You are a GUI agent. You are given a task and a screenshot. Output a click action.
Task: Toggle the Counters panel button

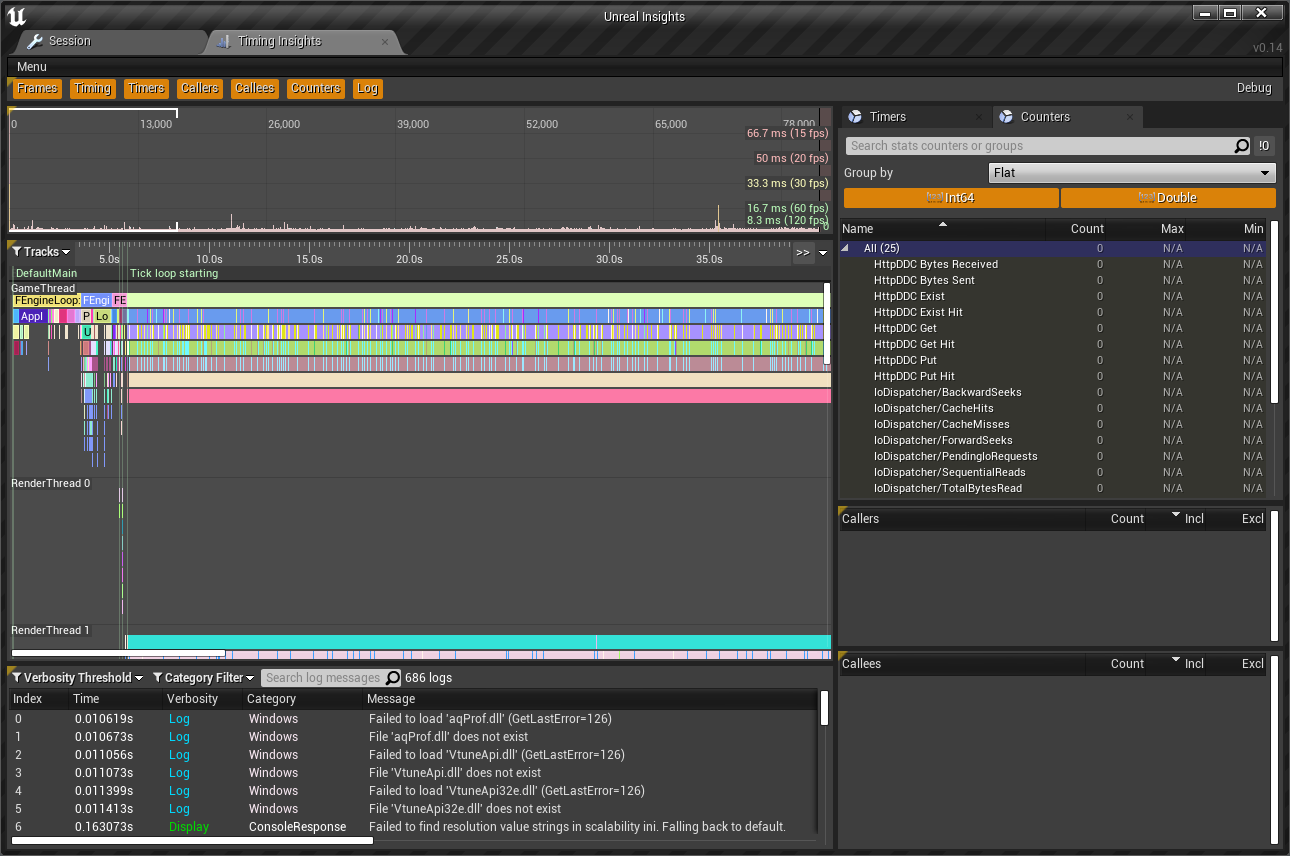[316, 89]
